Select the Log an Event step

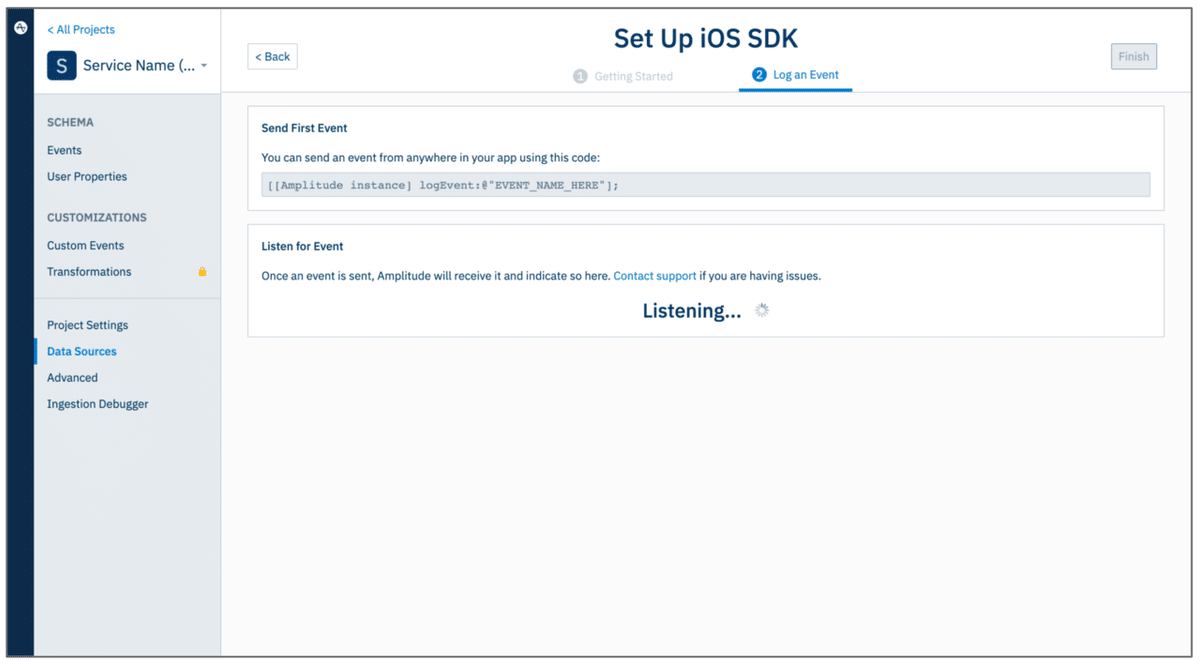click(x=796, y=75)
